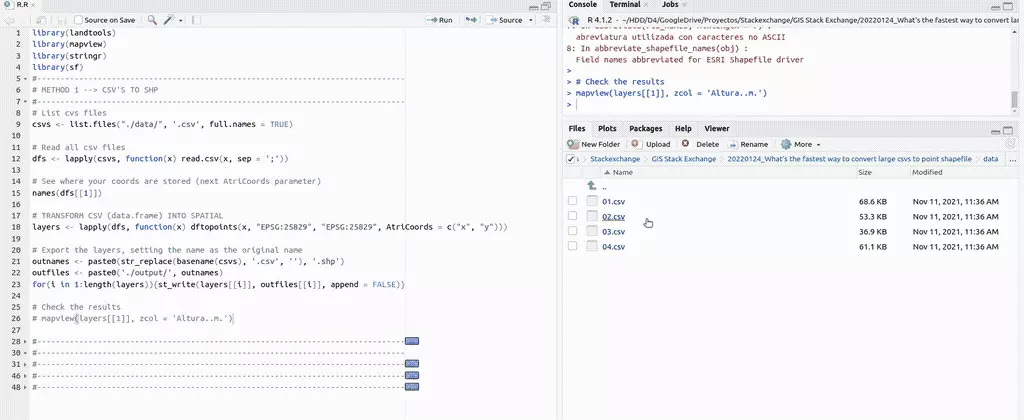Click the folded-code badge on line 48
The height and width of the screenshot is (420, 1024).
[411, 387]
